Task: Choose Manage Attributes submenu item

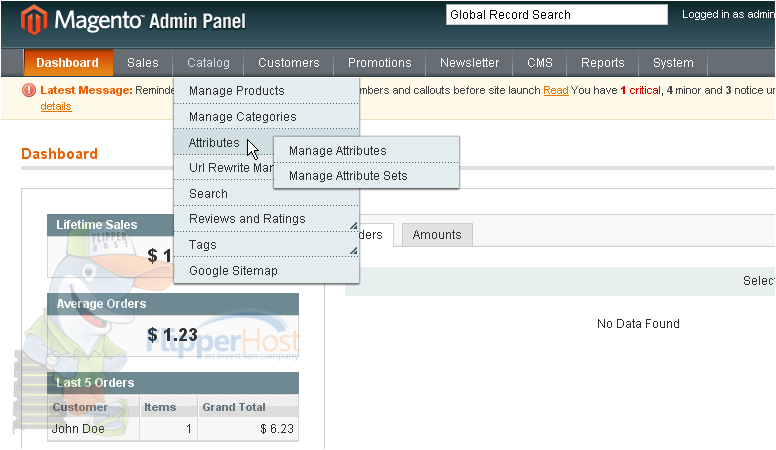Action: (366, 150)
